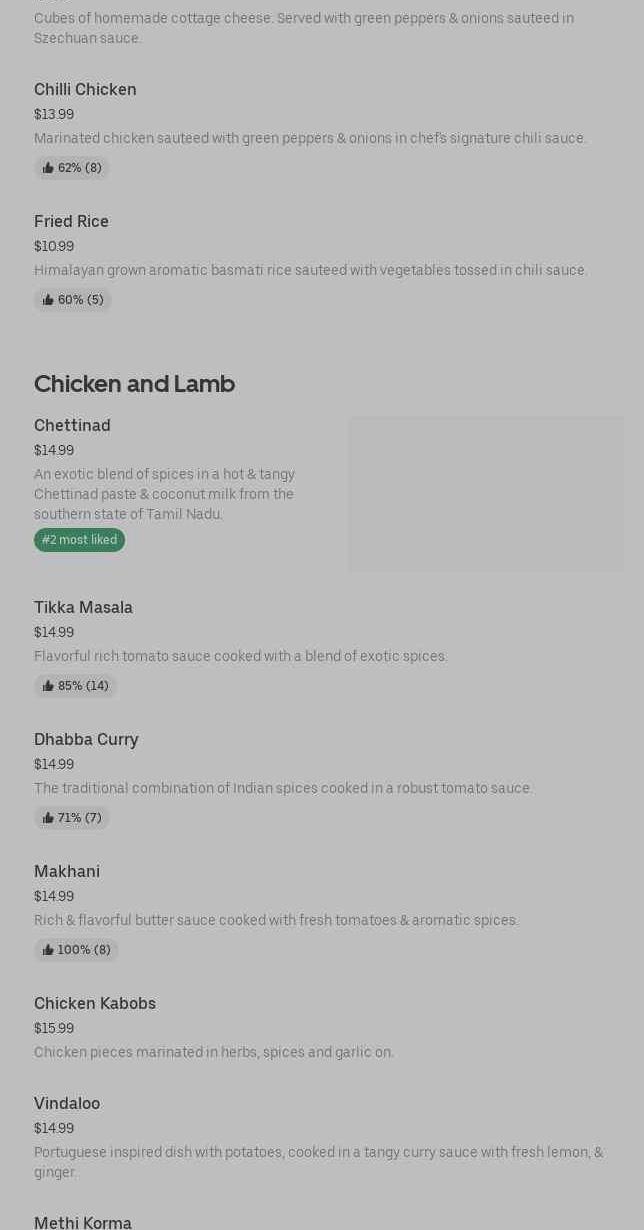Open the Chilli Chicken menu item

[85, 90]
